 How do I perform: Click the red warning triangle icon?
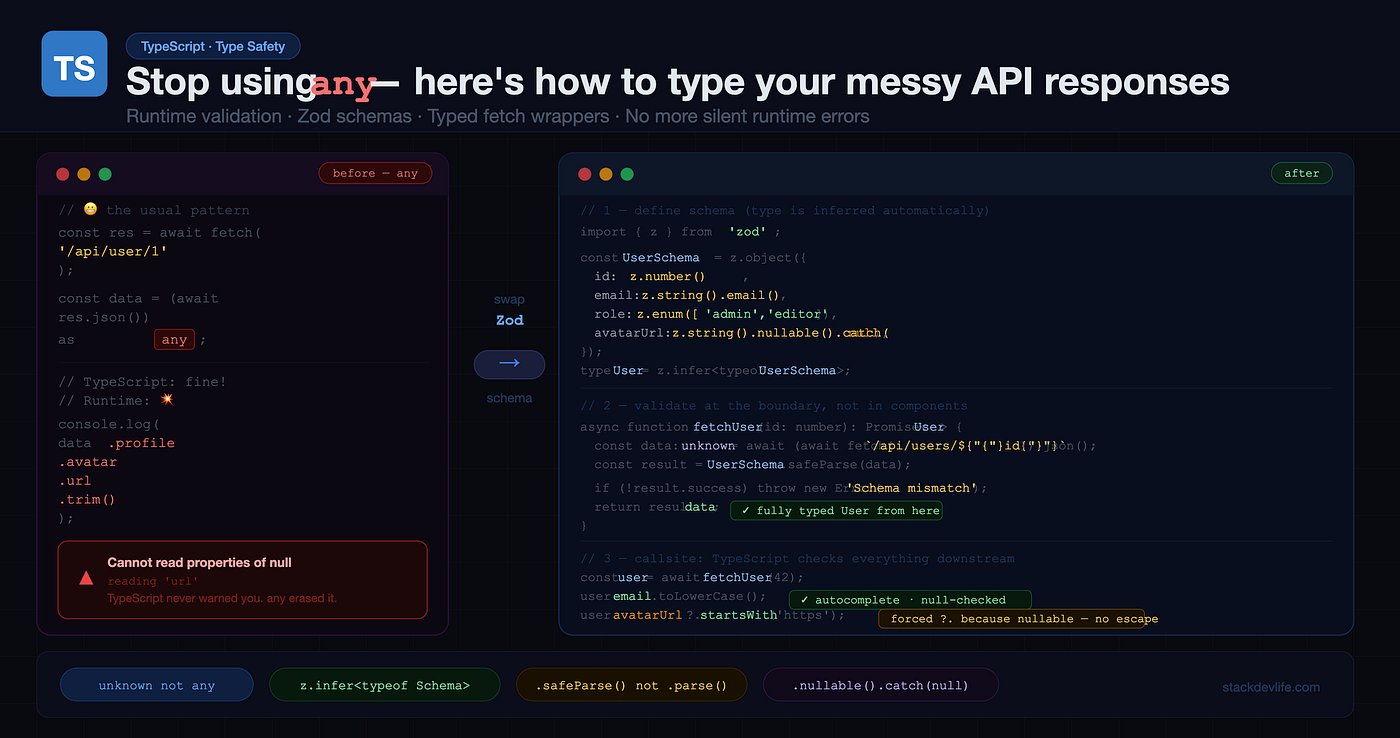click(86, 579)
